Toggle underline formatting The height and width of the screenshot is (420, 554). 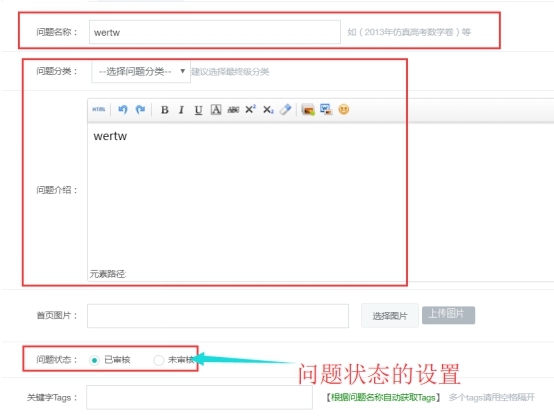tap(198, 110)
